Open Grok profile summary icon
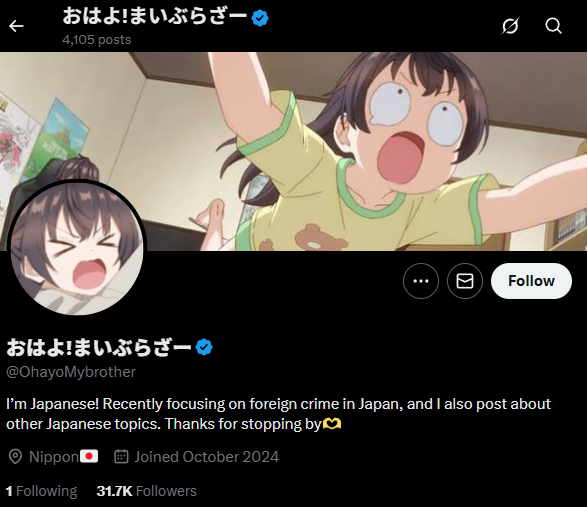 tap(510, 26)
